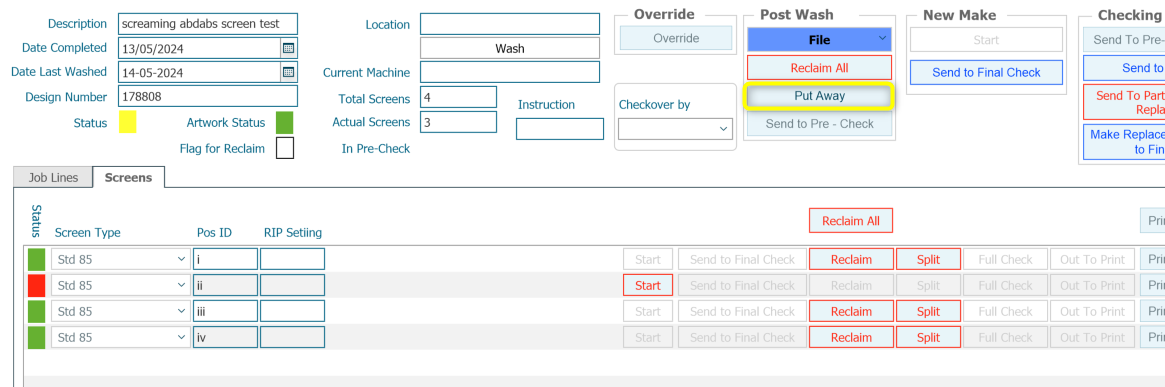Click the rotated Status column header
This screenshot has height=387, width=1165.
tap(35, 220)
